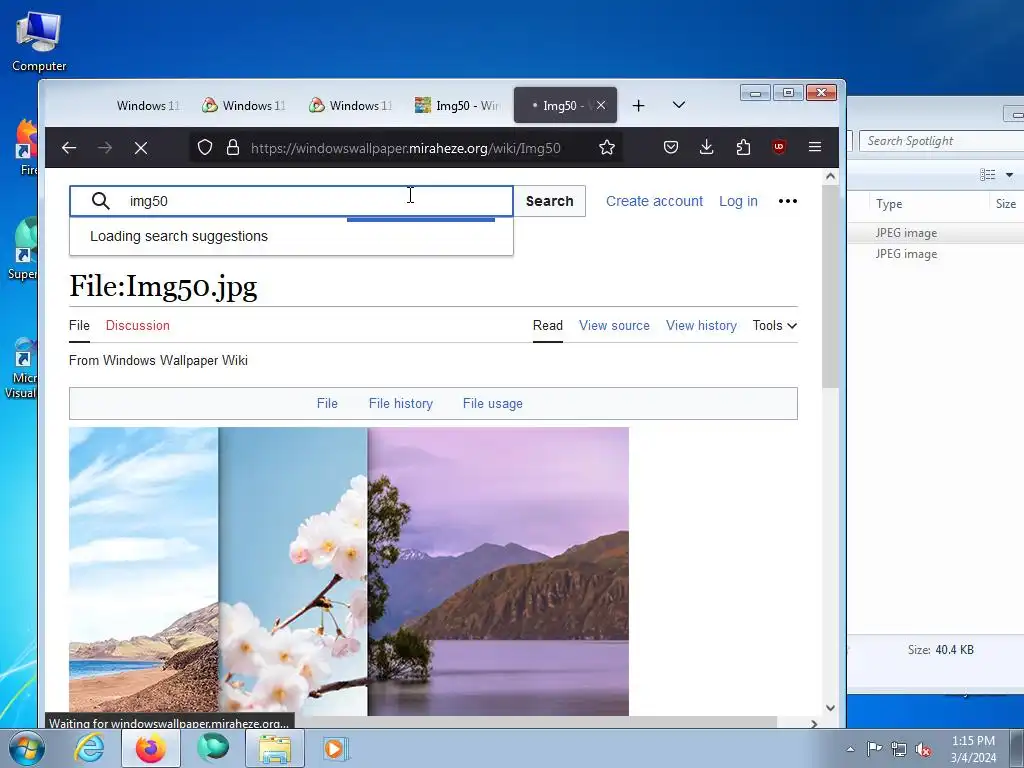Jump to the File section link

click(x=327, y=404)
